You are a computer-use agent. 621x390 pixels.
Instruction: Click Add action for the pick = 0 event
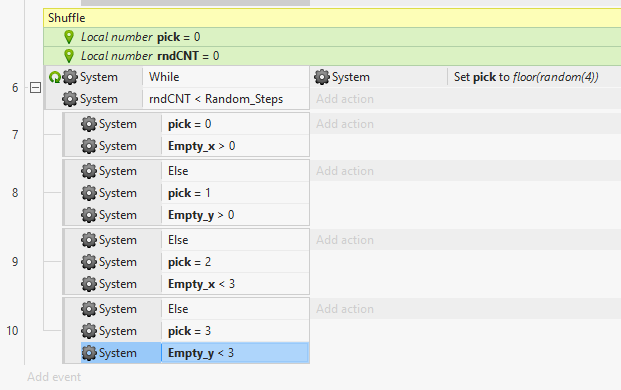tap(345, 124)
